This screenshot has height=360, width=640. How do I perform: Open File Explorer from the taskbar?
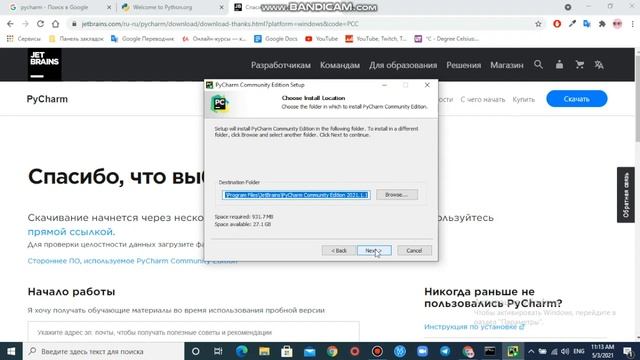point(264,351)
